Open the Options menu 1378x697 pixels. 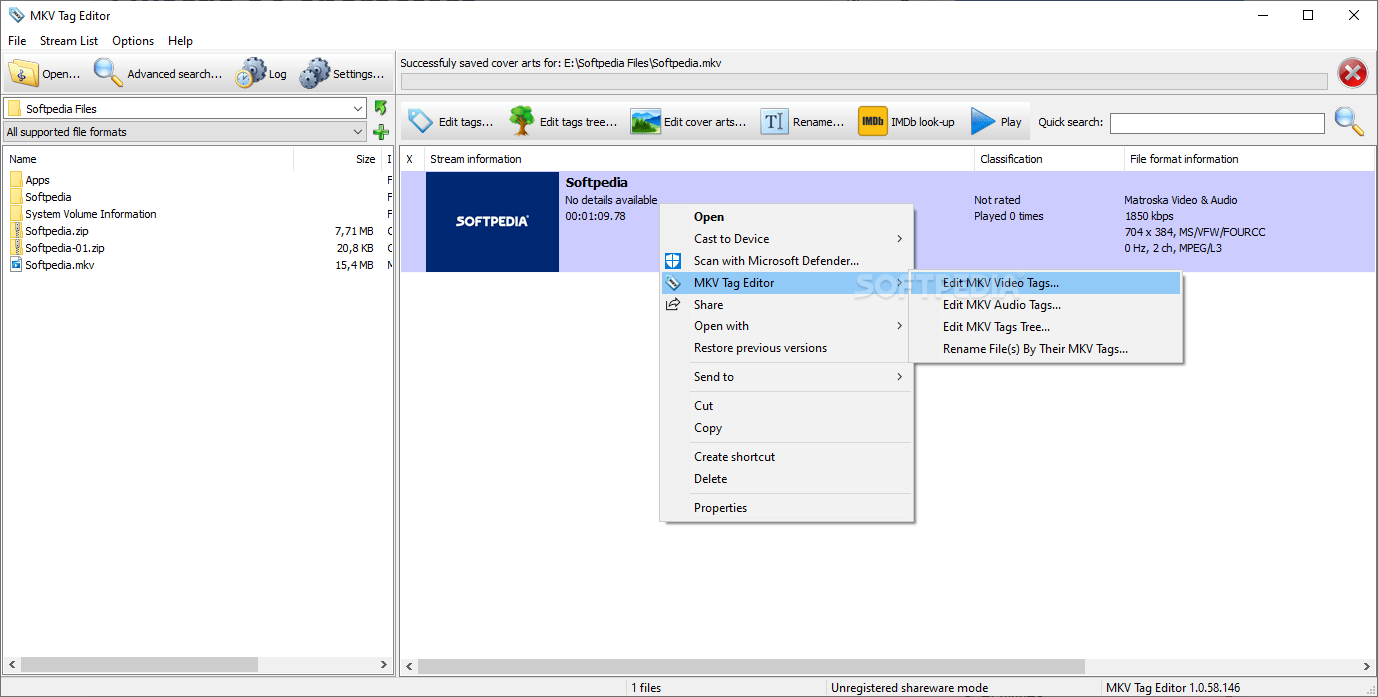point(132,41)
